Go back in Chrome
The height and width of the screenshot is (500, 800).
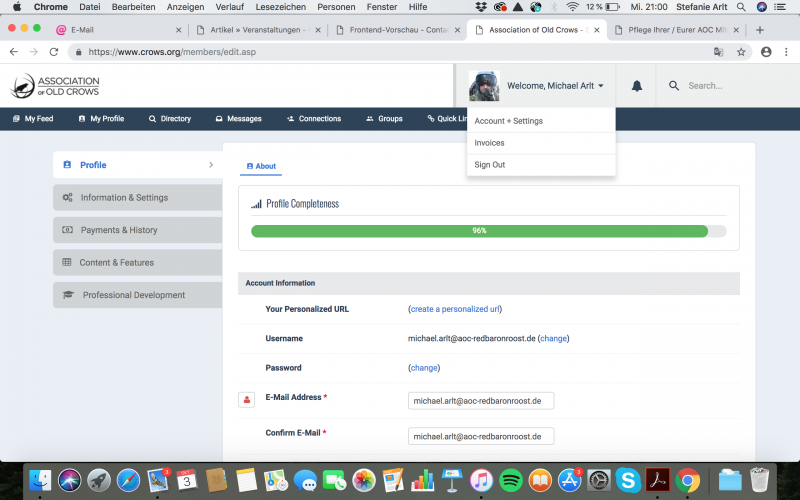[14, 52]
